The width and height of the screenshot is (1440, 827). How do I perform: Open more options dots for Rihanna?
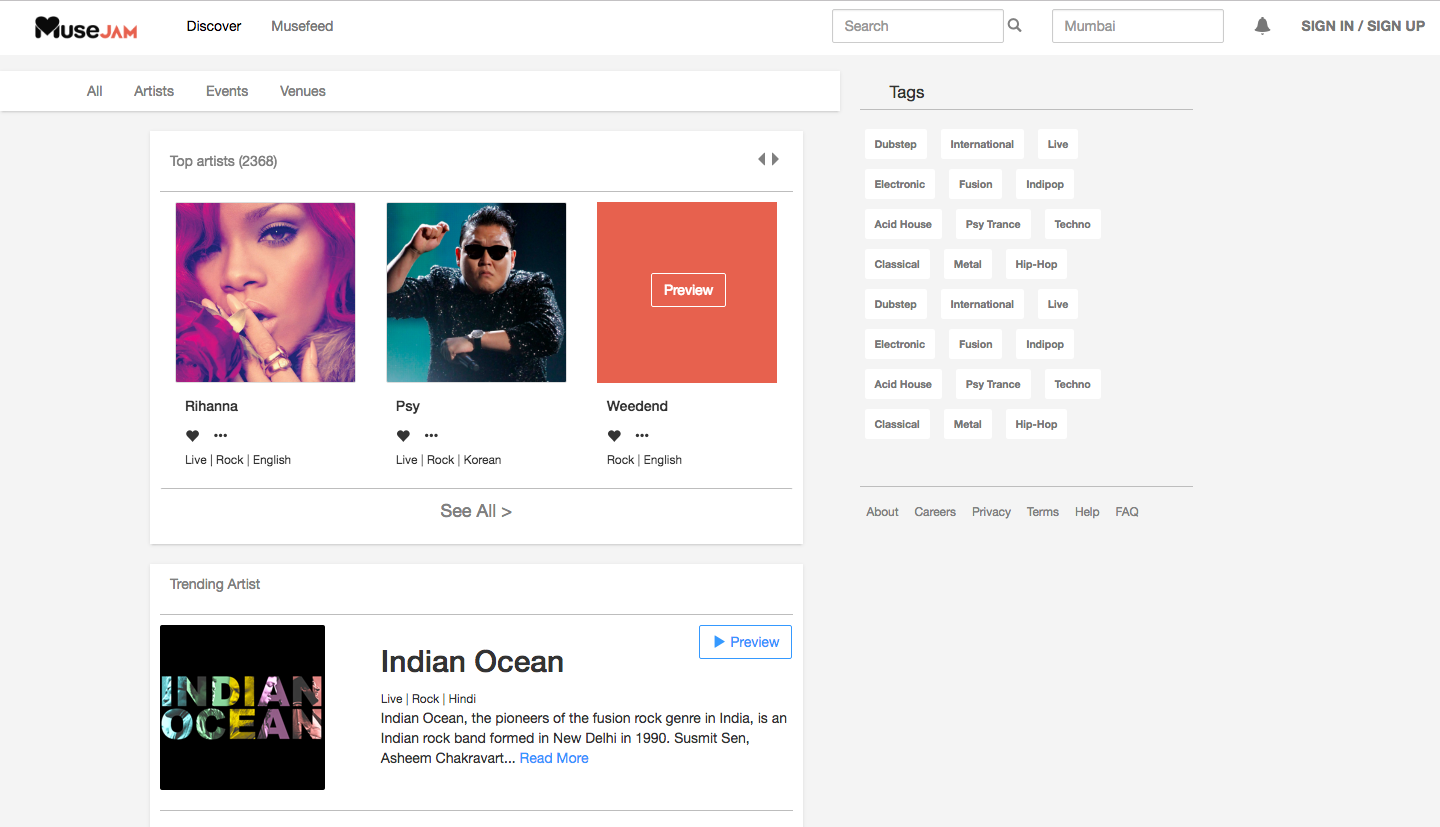click(x=220, y=435)
